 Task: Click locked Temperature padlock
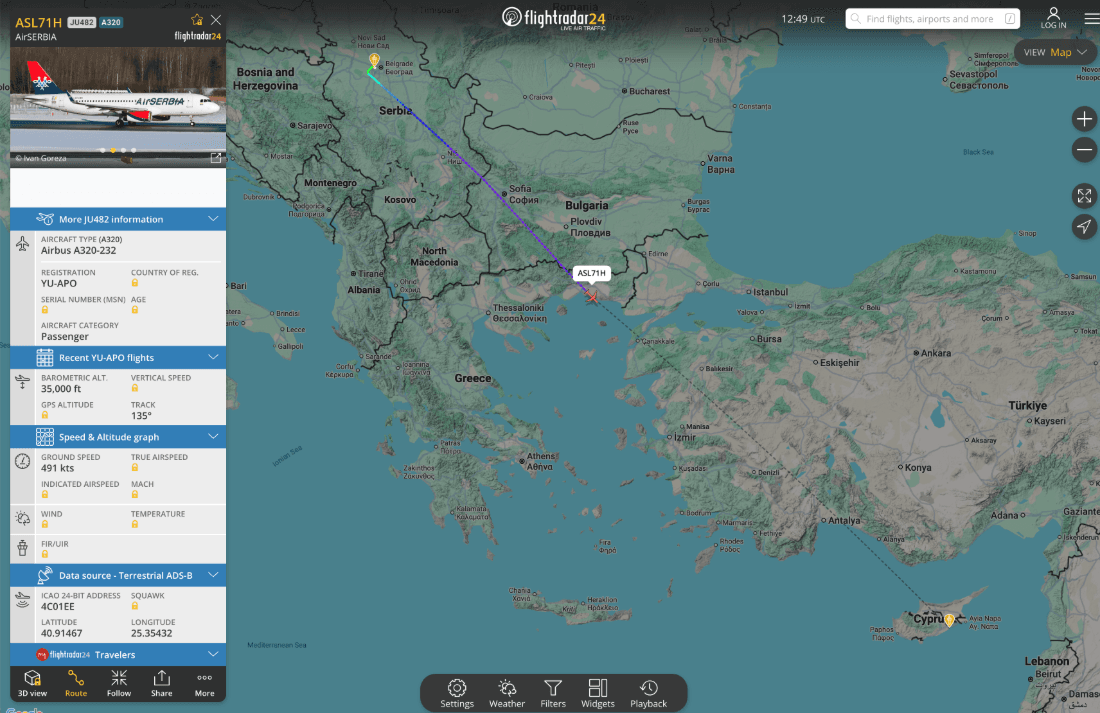pos(135,524)
